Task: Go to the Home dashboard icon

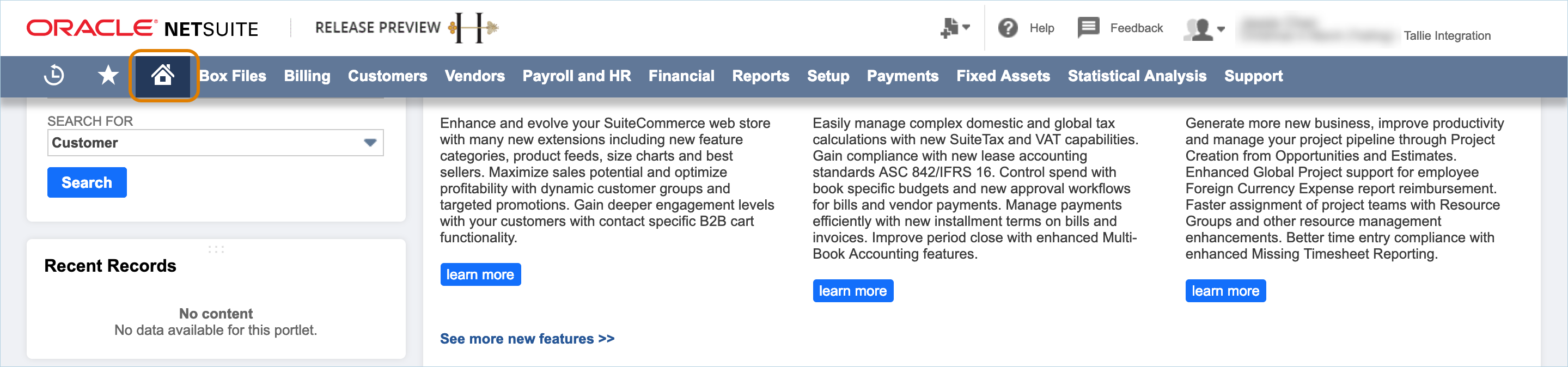Action: [x=163, y=76]
